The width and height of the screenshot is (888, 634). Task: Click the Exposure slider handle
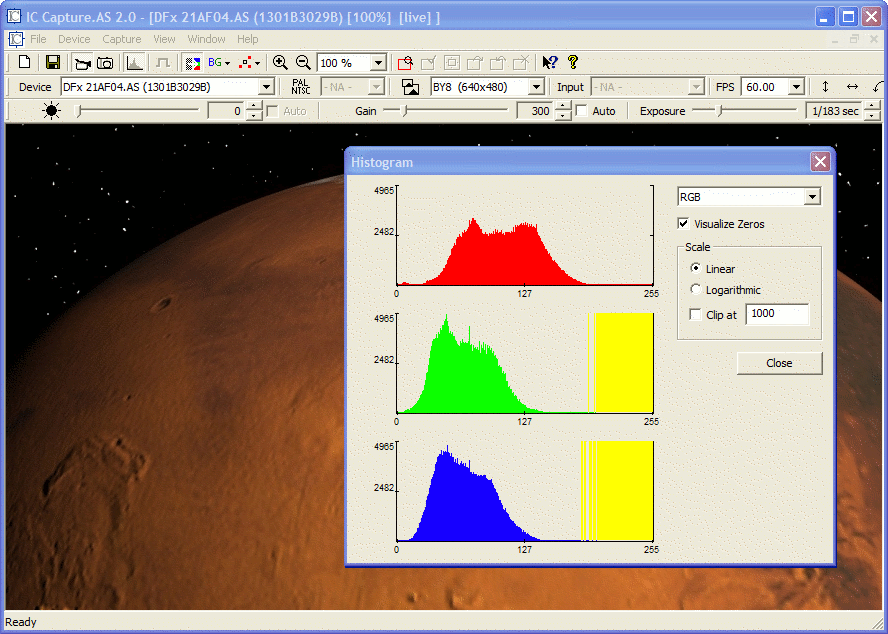(718, 111)
